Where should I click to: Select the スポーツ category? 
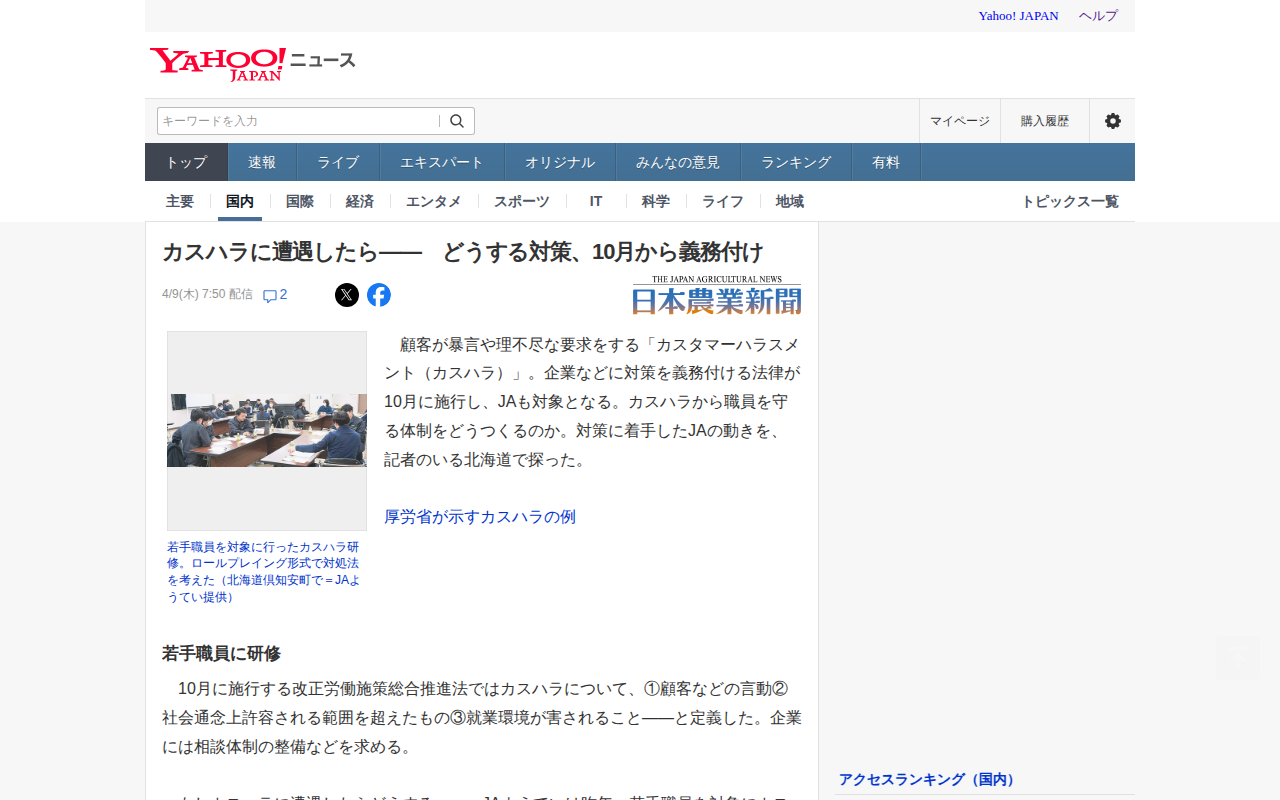click(522, 201)
